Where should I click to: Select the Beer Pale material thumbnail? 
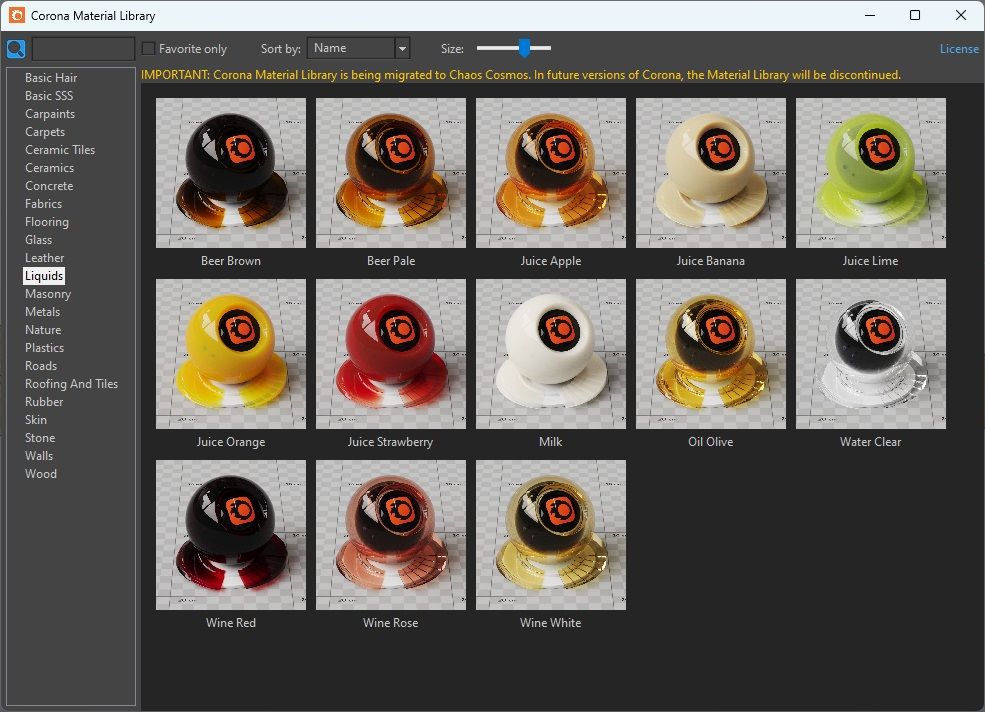coord(391,173)
